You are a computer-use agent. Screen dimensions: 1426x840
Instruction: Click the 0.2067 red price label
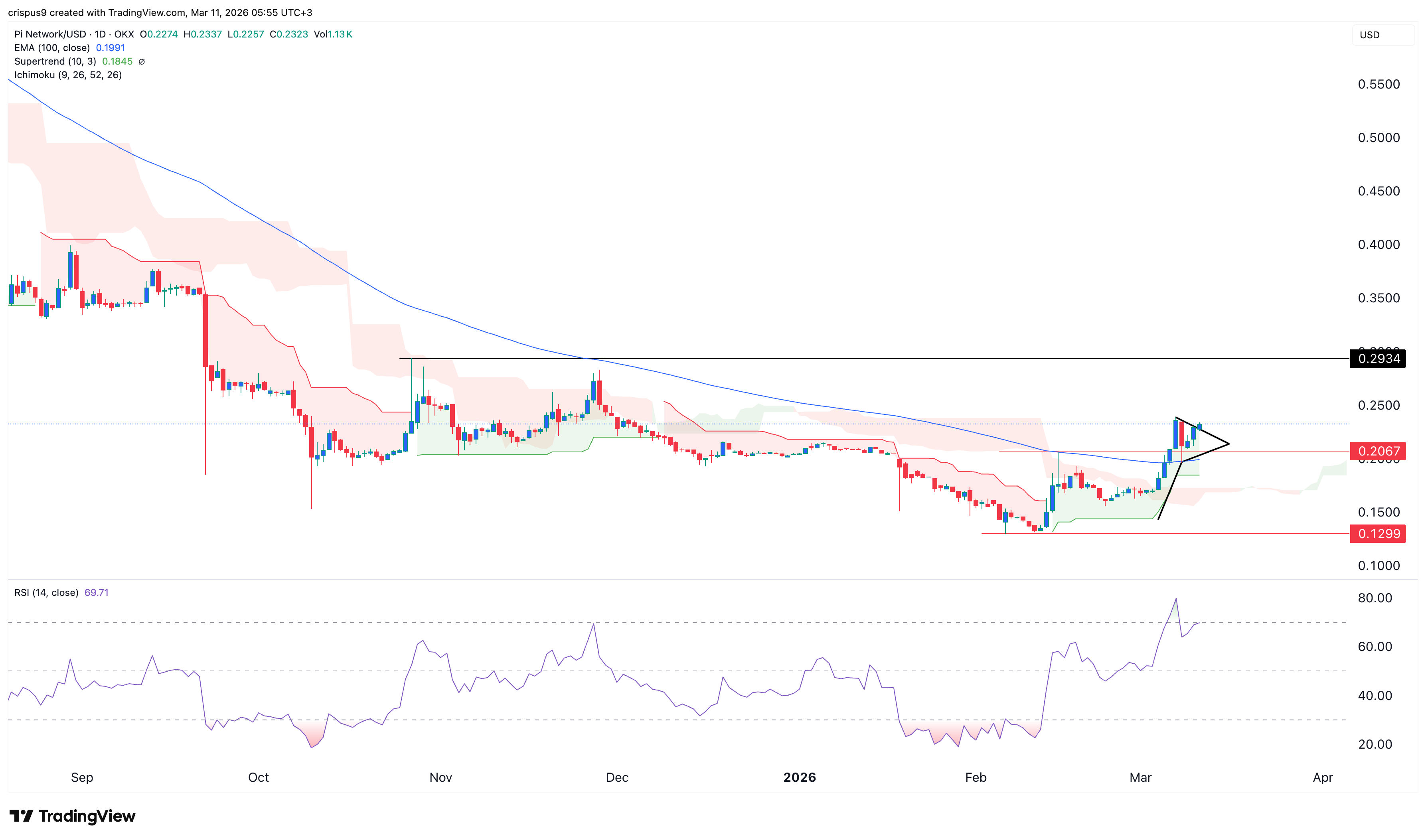(1377, 451)
